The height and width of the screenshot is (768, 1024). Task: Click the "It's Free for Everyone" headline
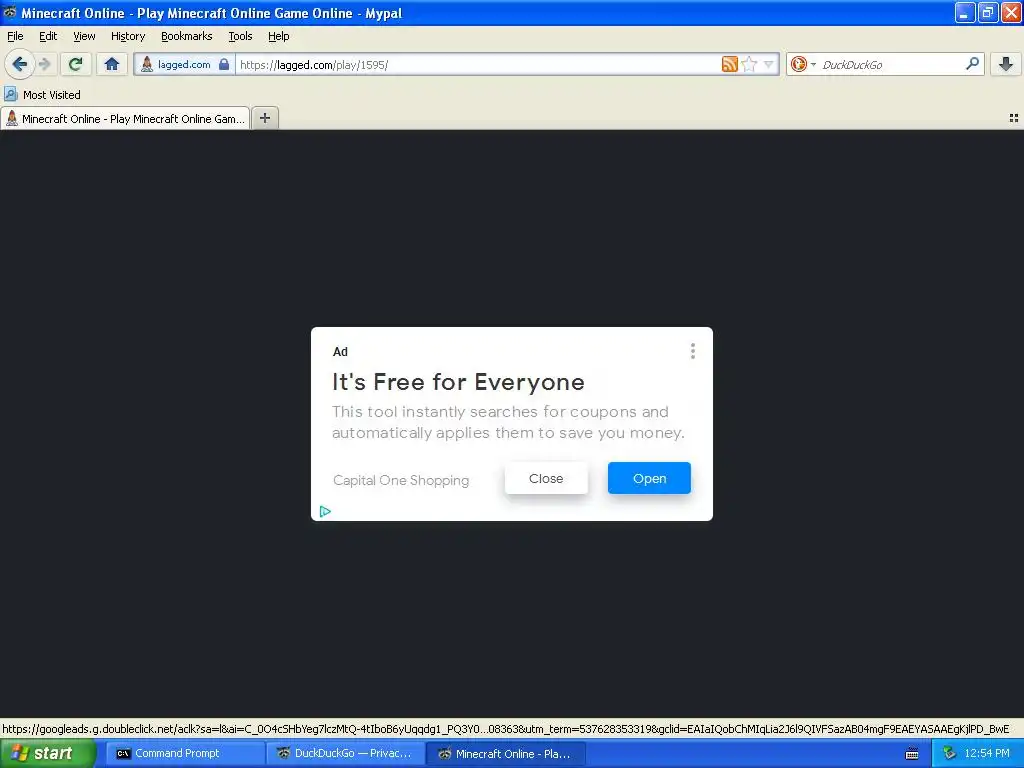click(x=458, y=382)
